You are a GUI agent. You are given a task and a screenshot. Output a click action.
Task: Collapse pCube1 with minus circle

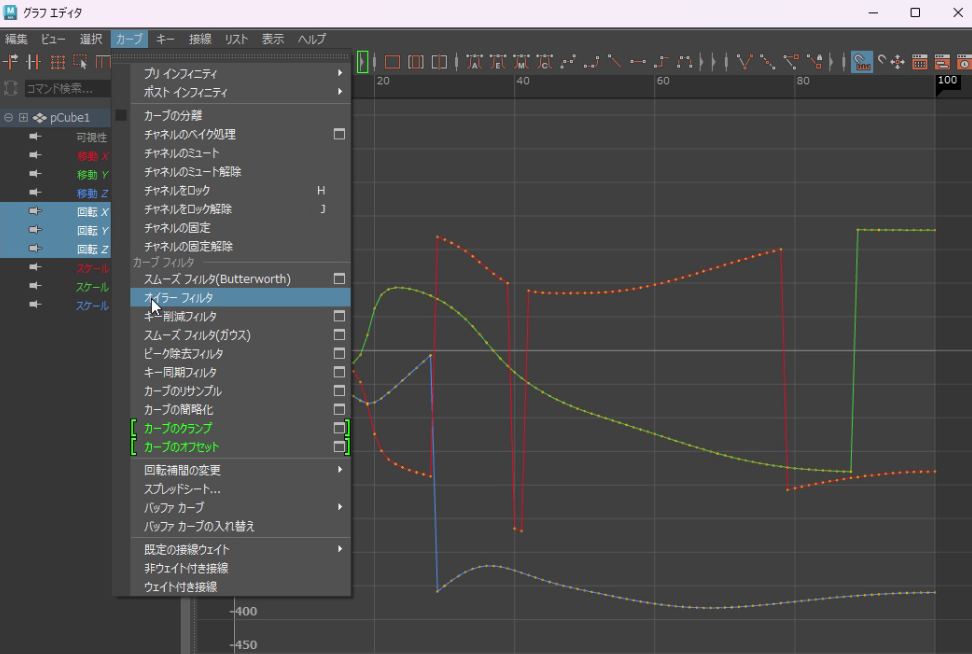click(9, 117)
